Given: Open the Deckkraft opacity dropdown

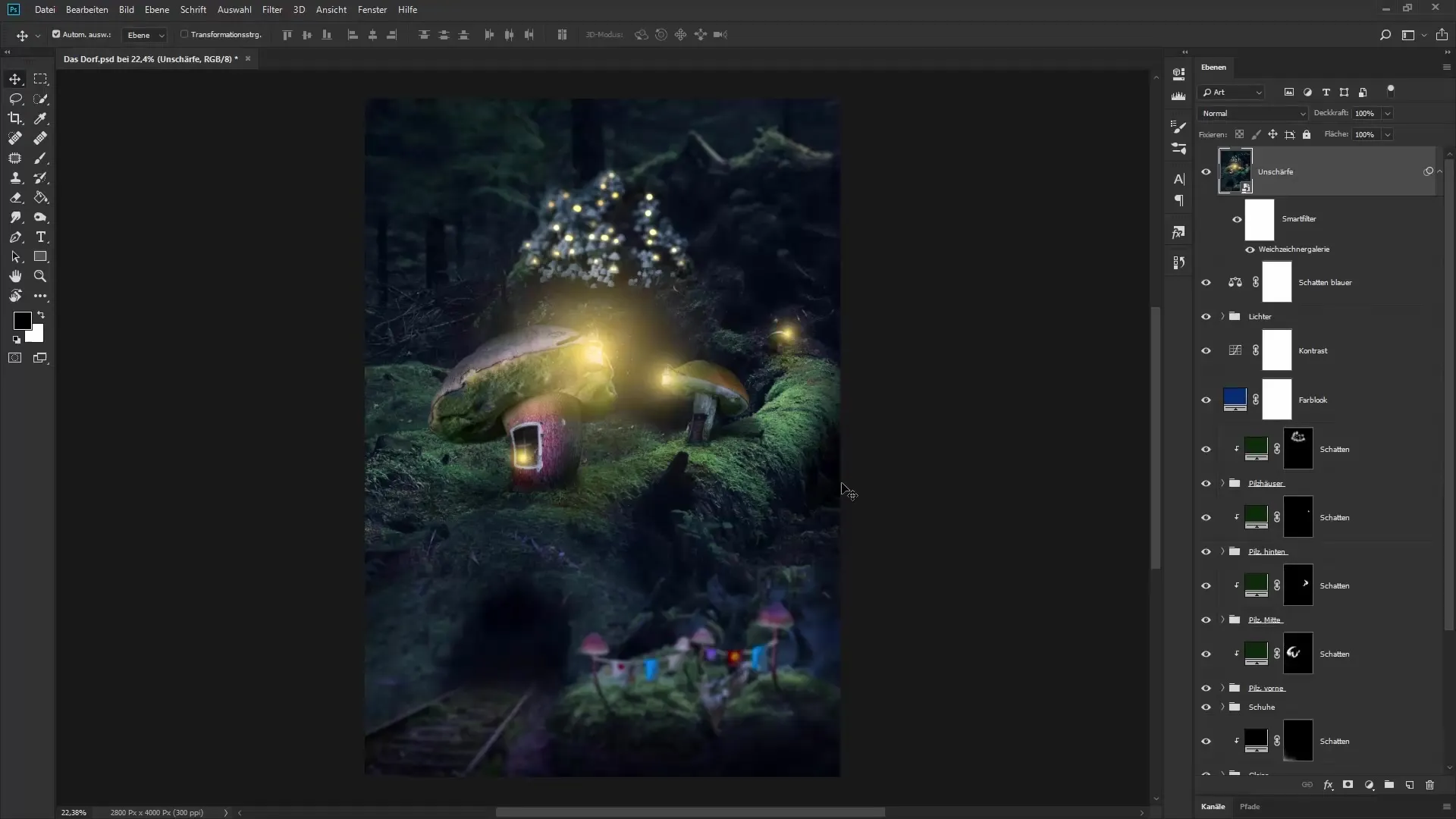Looking at the screenshot, I should 1387,114.
